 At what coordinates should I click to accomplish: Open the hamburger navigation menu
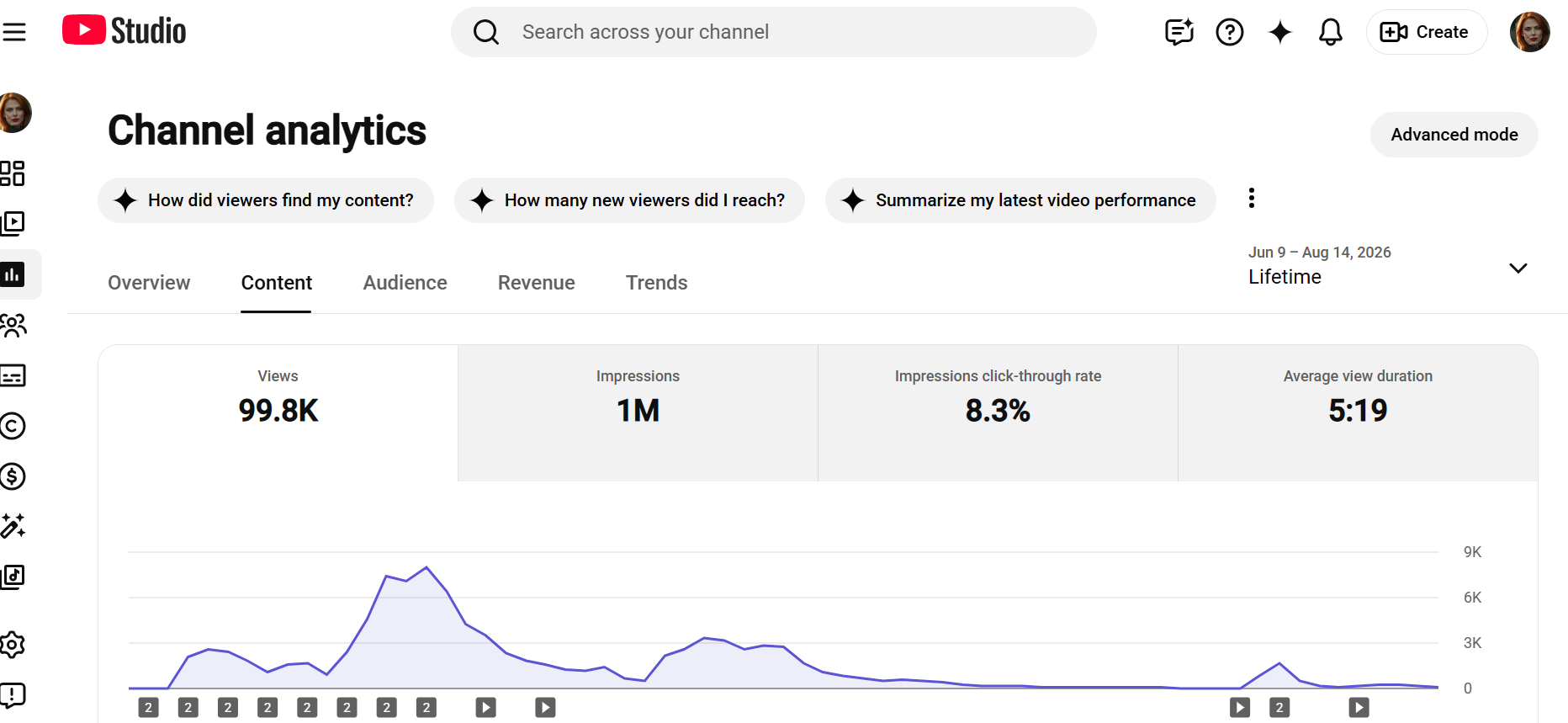[14, 32]
